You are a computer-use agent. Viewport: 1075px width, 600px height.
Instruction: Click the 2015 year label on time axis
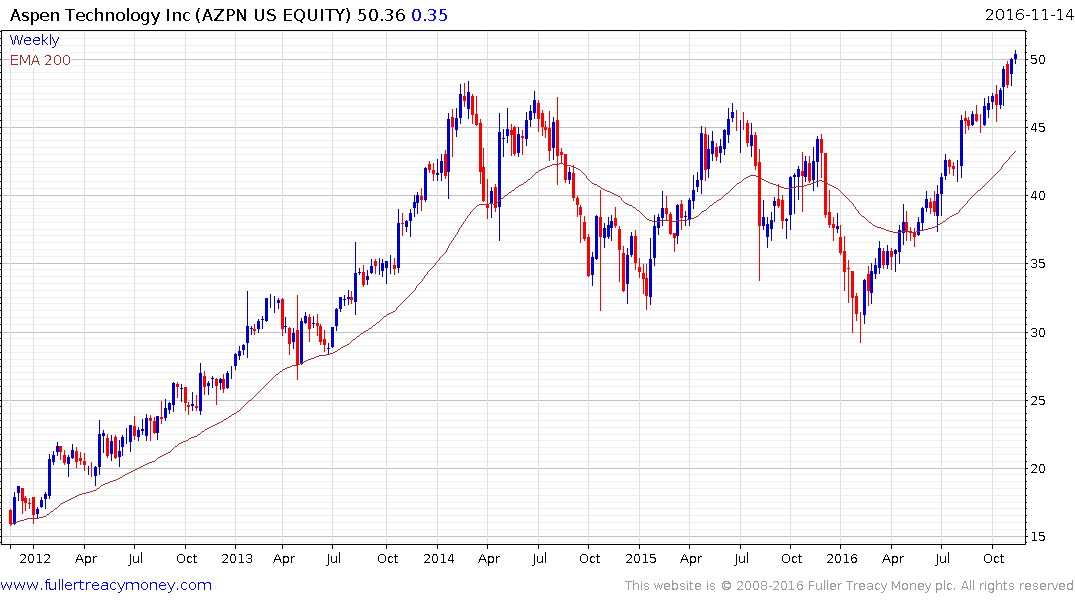641,558
